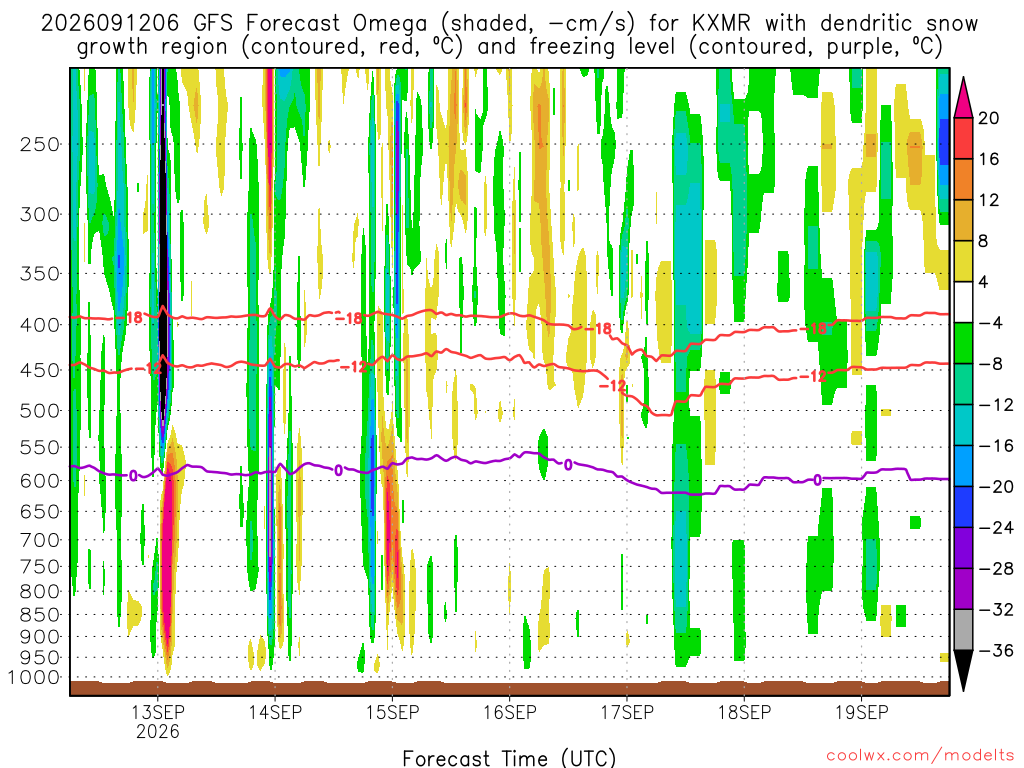Viewport: 1024px width, 768px height.
Task: Click the 16SEP time axis label
Action: point(509,712)
